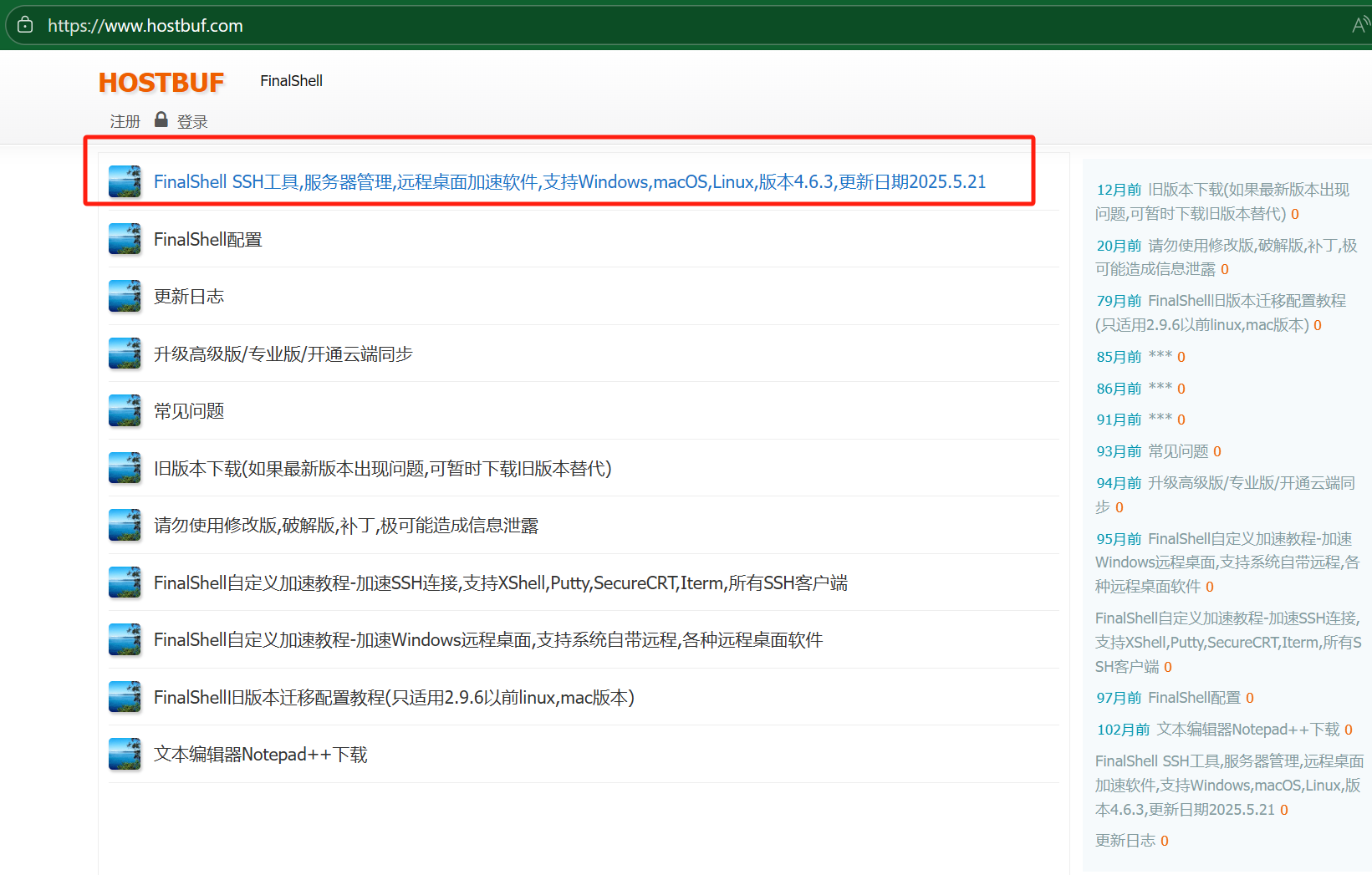Open FinalShell自定义加速教程-加速SSH连接 post in main list
Screen dimensions: 1372x875
pos(501,583)
